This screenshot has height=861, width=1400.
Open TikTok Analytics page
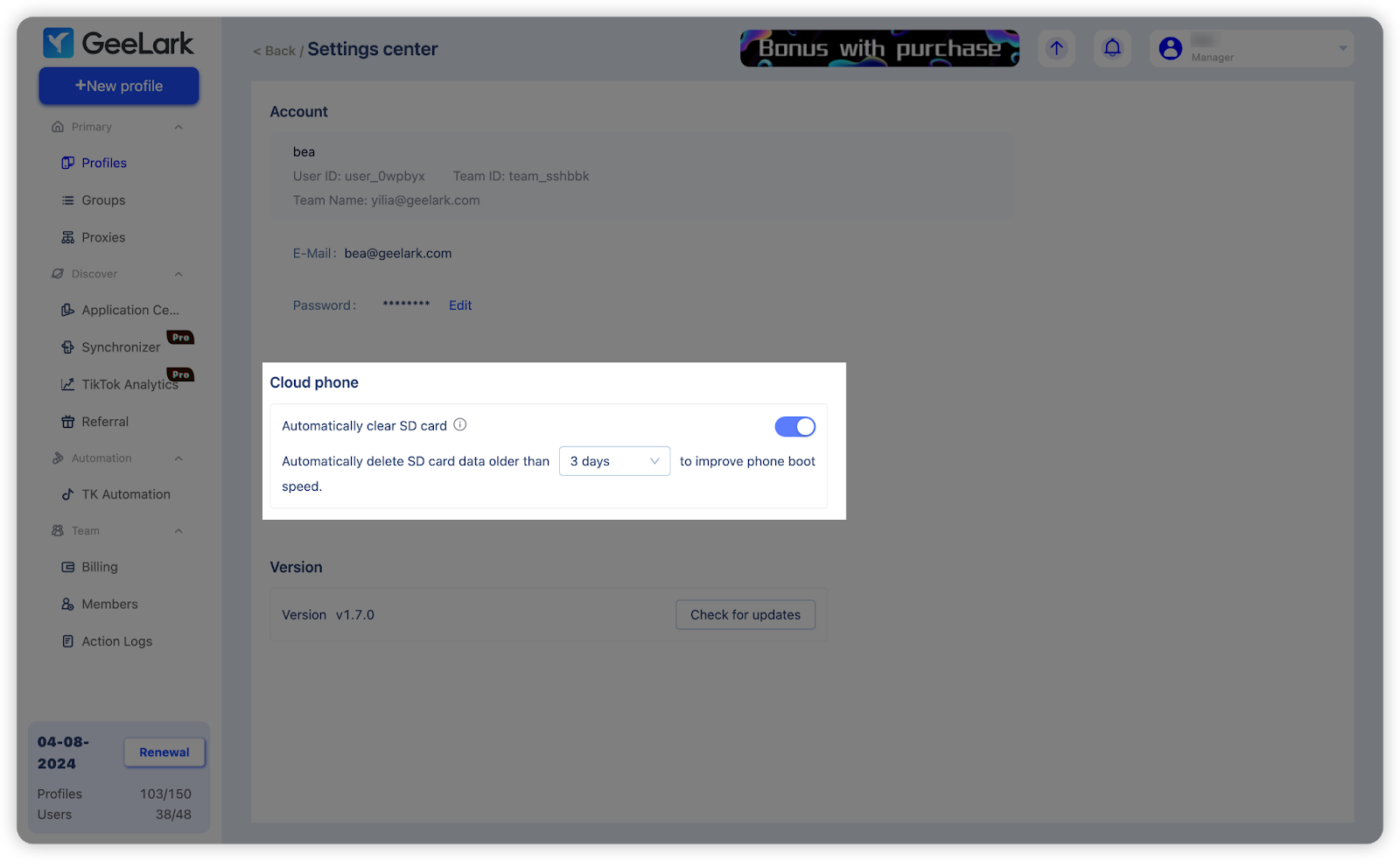129,384
